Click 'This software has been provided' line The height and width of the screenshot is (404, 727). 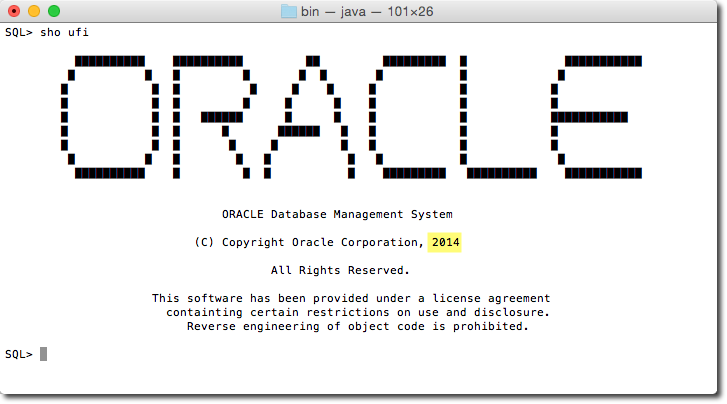tap(351, 298)
